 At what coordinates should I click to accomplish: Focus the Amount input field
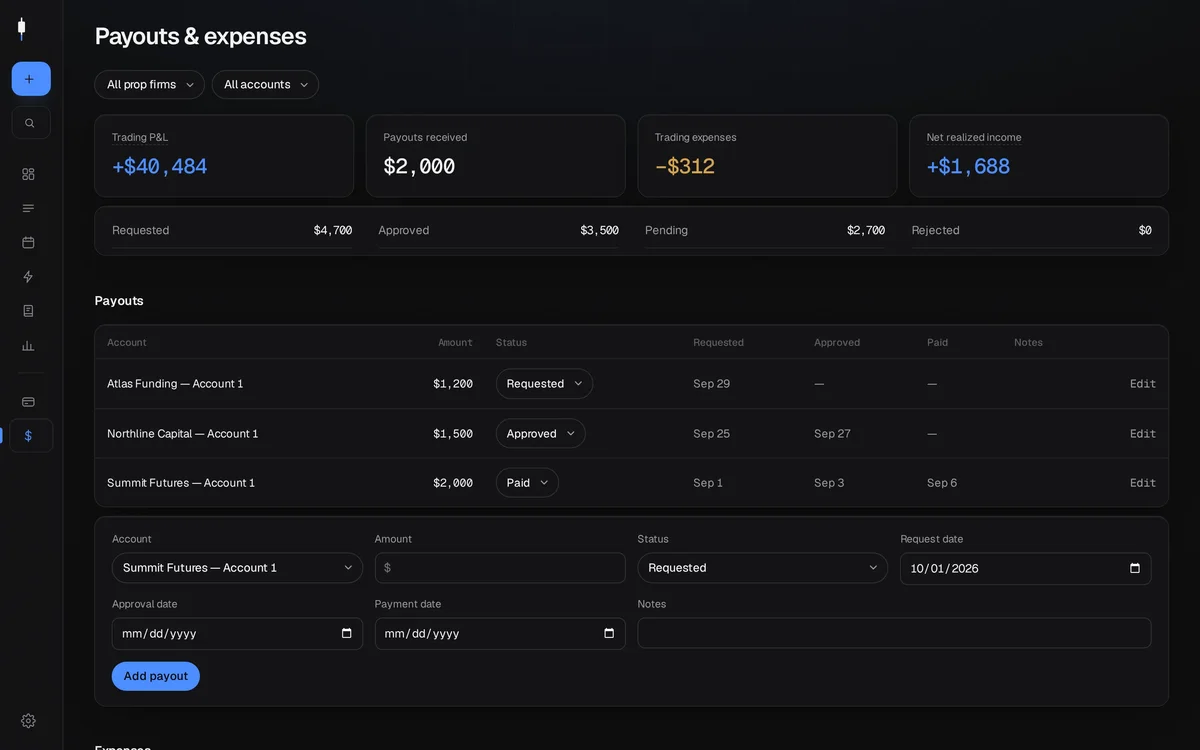(x=500, y=568)
